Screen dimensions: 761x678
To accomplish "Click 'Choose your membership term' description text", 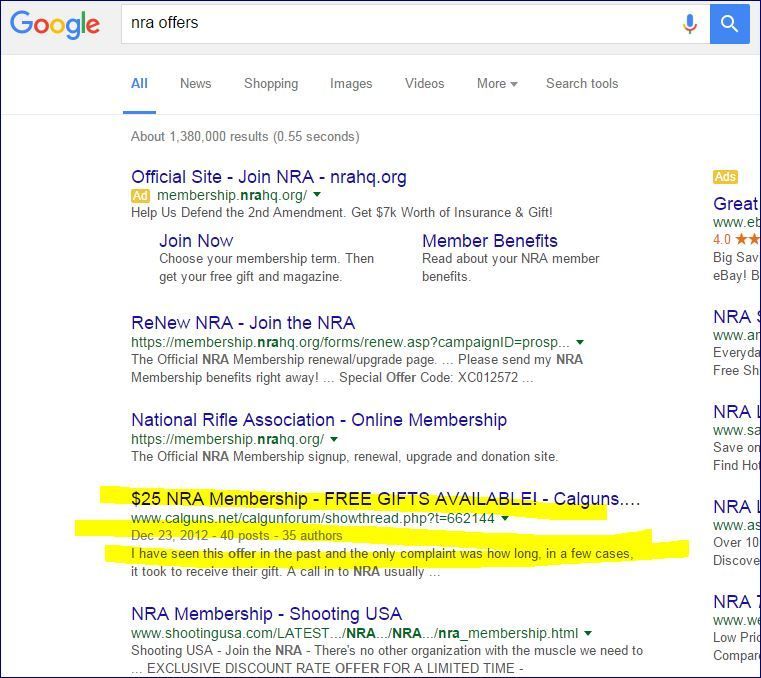I will click(x=266, y=267).
